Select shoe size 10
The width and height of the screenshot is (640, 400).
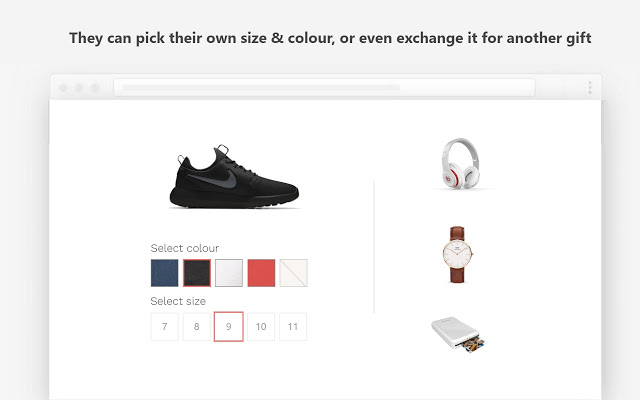click(261, 327)
